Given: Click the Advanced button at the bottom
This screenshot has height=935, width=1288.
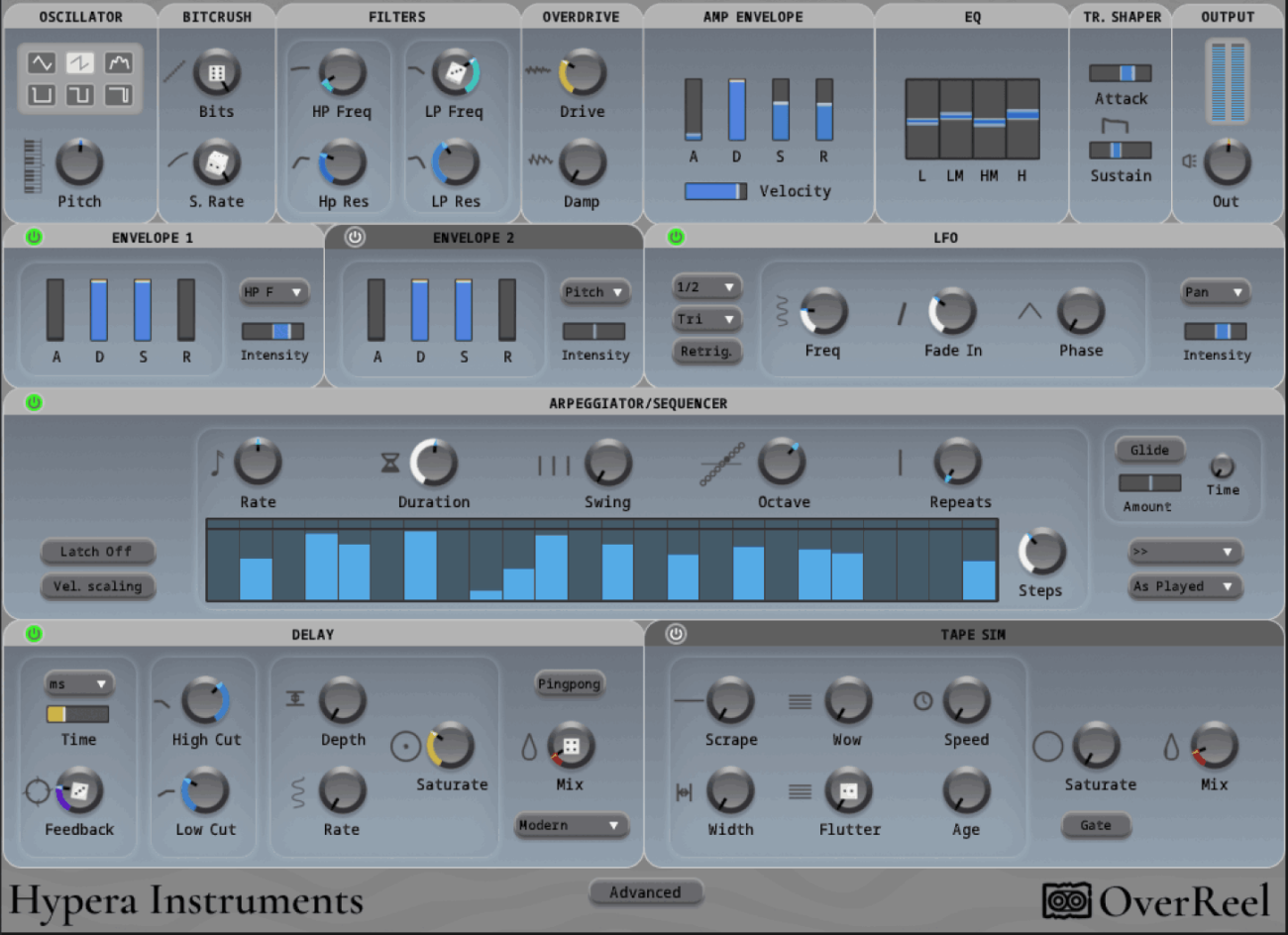Looking at the screenshot, I should click(x=645, y=892).
